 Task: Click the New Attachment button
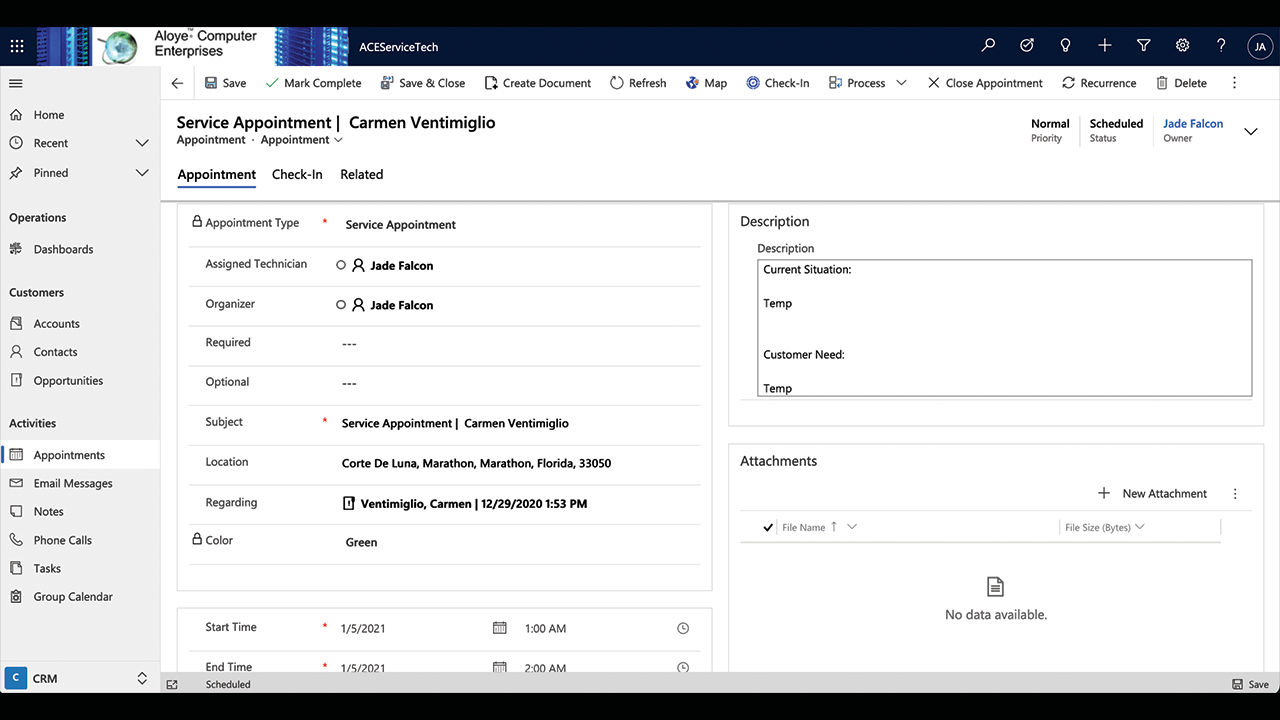click(1152, 493)
